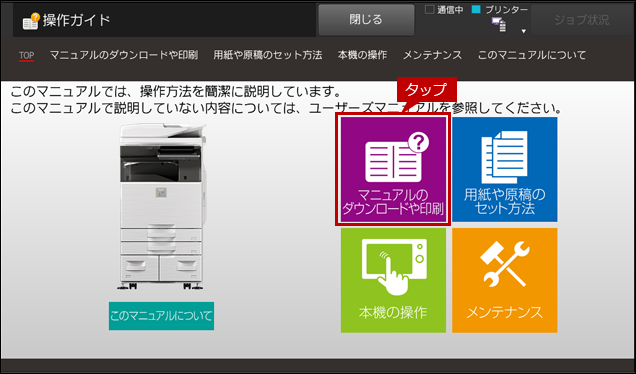Switch to 用紙や原稿のセット方法 nav tab

click(x=268, y=55)
